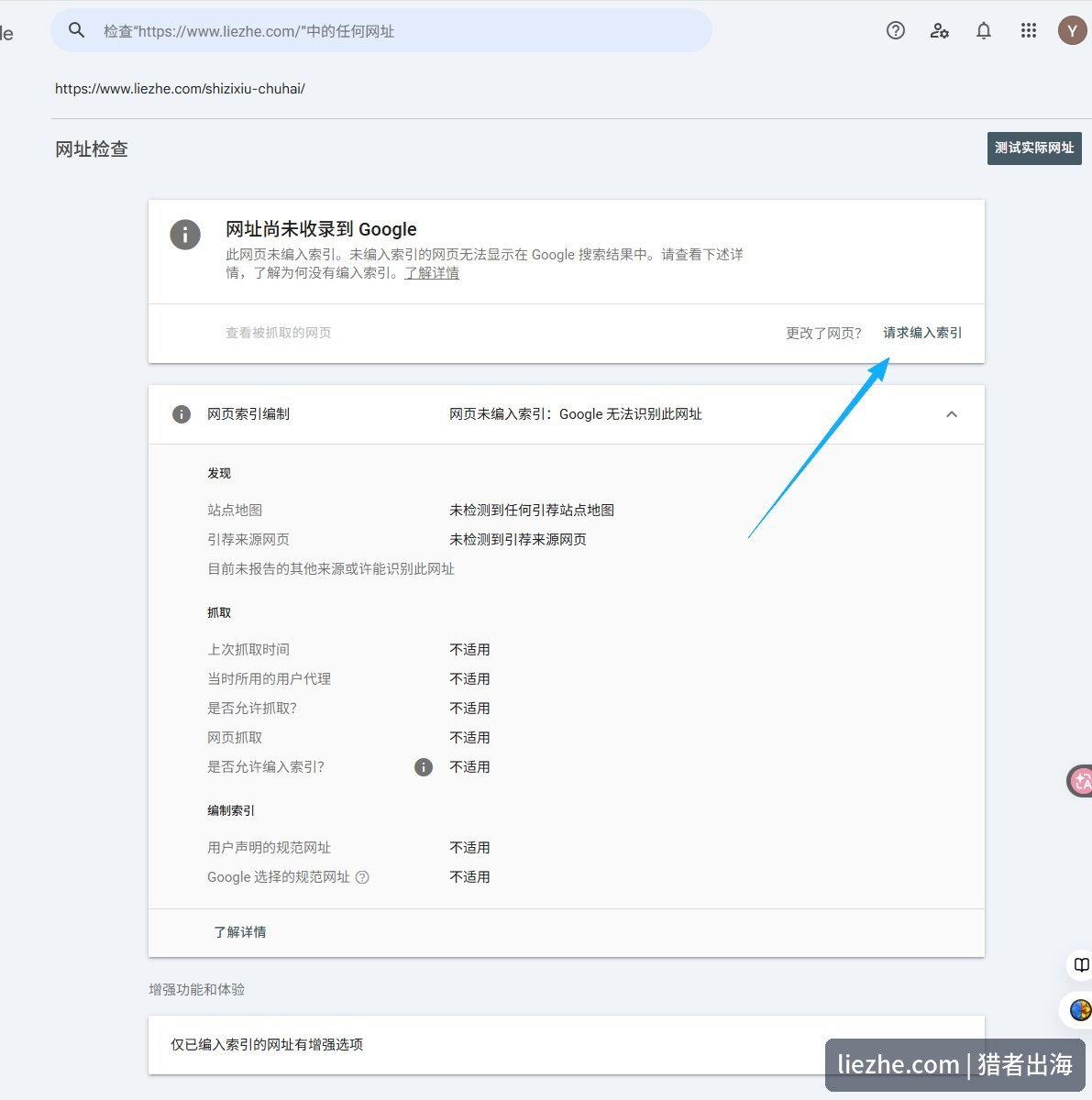
Task: Click 未检测到任何引荐站点地图 value
Action: coord(532,511)
